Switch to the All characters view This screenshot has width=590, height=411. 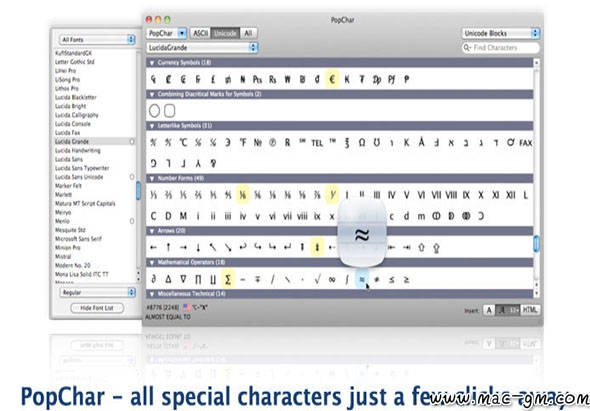(248, 33)
